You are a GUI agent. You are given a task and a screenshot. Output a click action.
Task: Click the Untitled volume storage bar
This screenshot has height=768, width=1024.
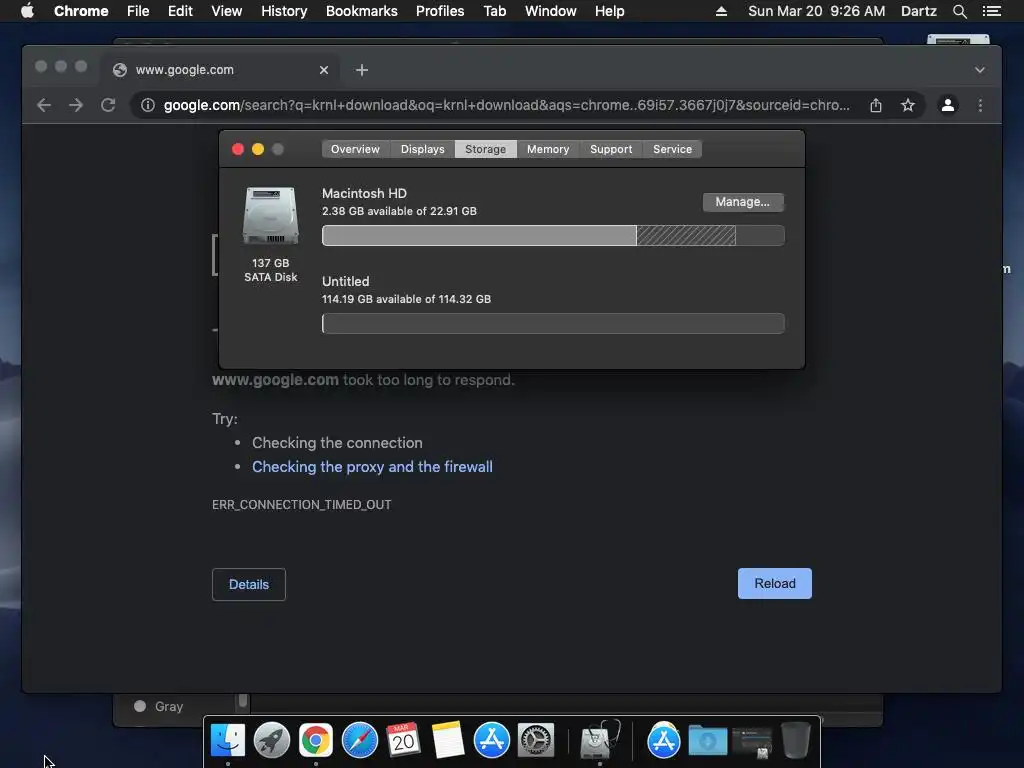553,324
